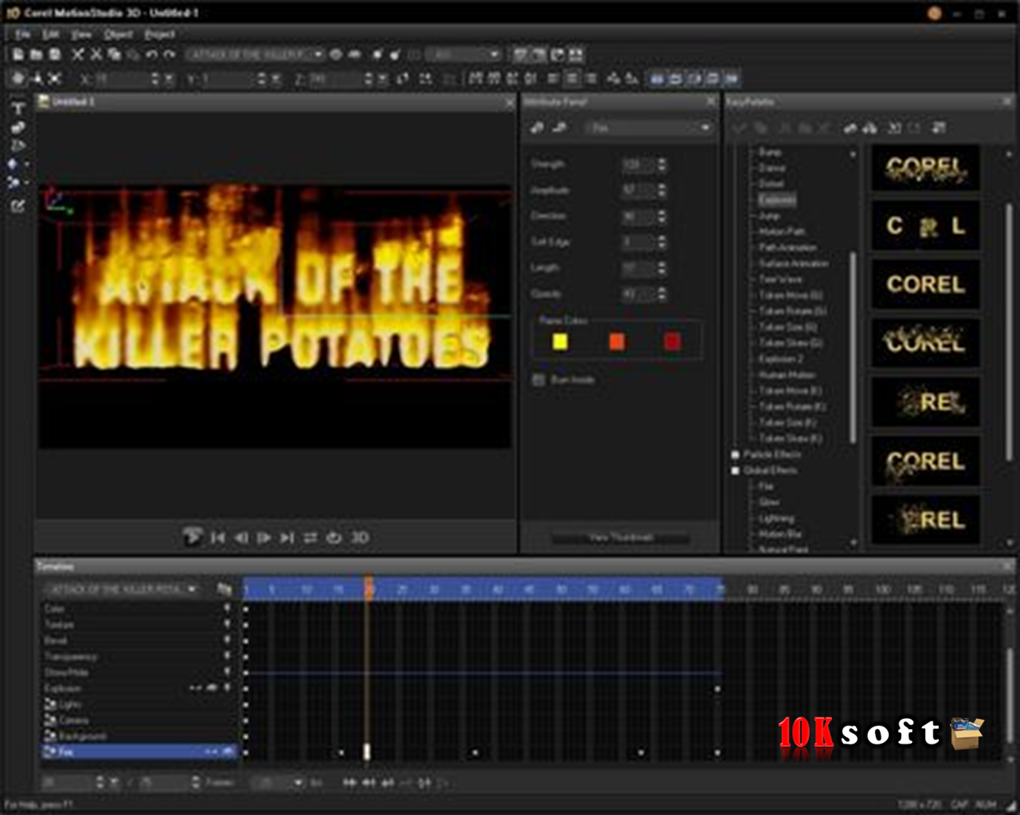Close the Attribute Panel
This screenshot has height=815, width=1020.
coord(710,101)
